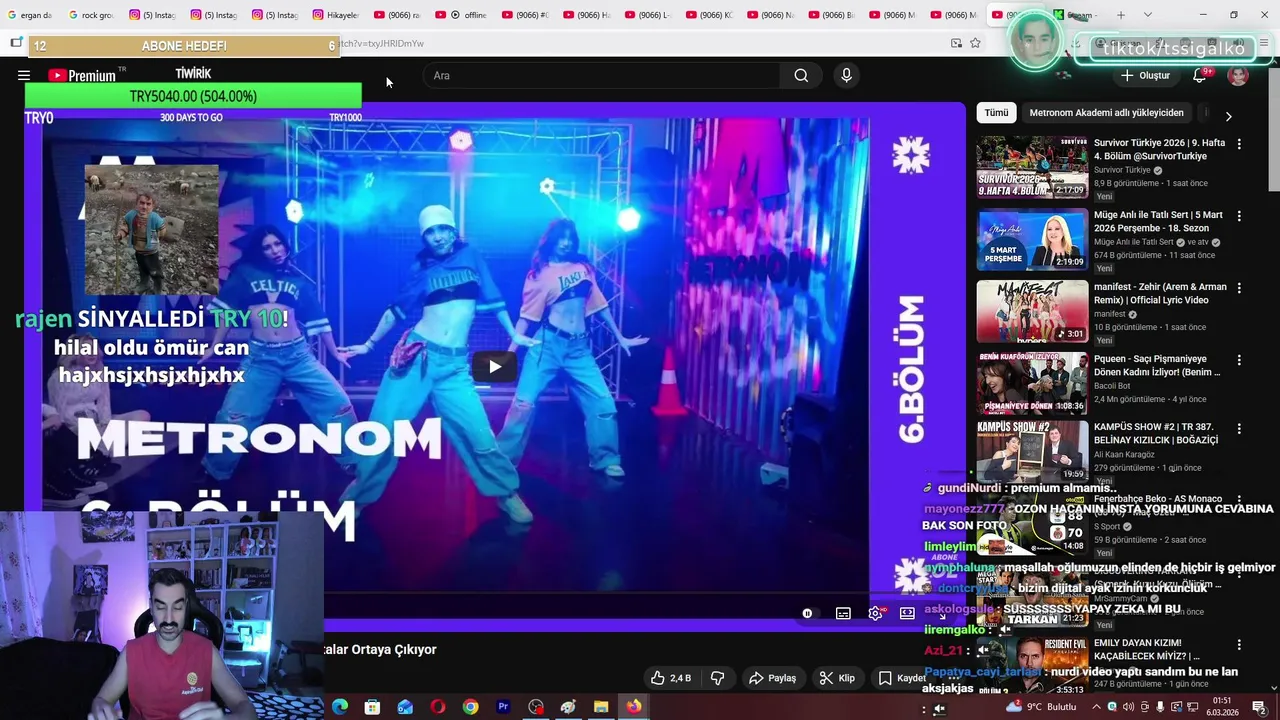Go to YouTube Premium home logo
This screenshot has height=720, width=1280.
pyautogui.click(x=82, y=75)
